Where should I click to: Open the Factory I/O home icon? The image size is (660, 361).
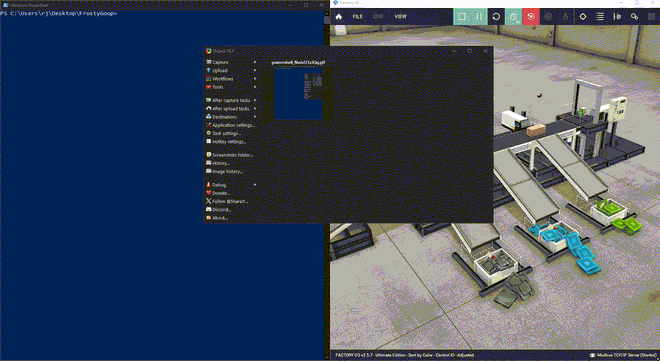(338, 17)
